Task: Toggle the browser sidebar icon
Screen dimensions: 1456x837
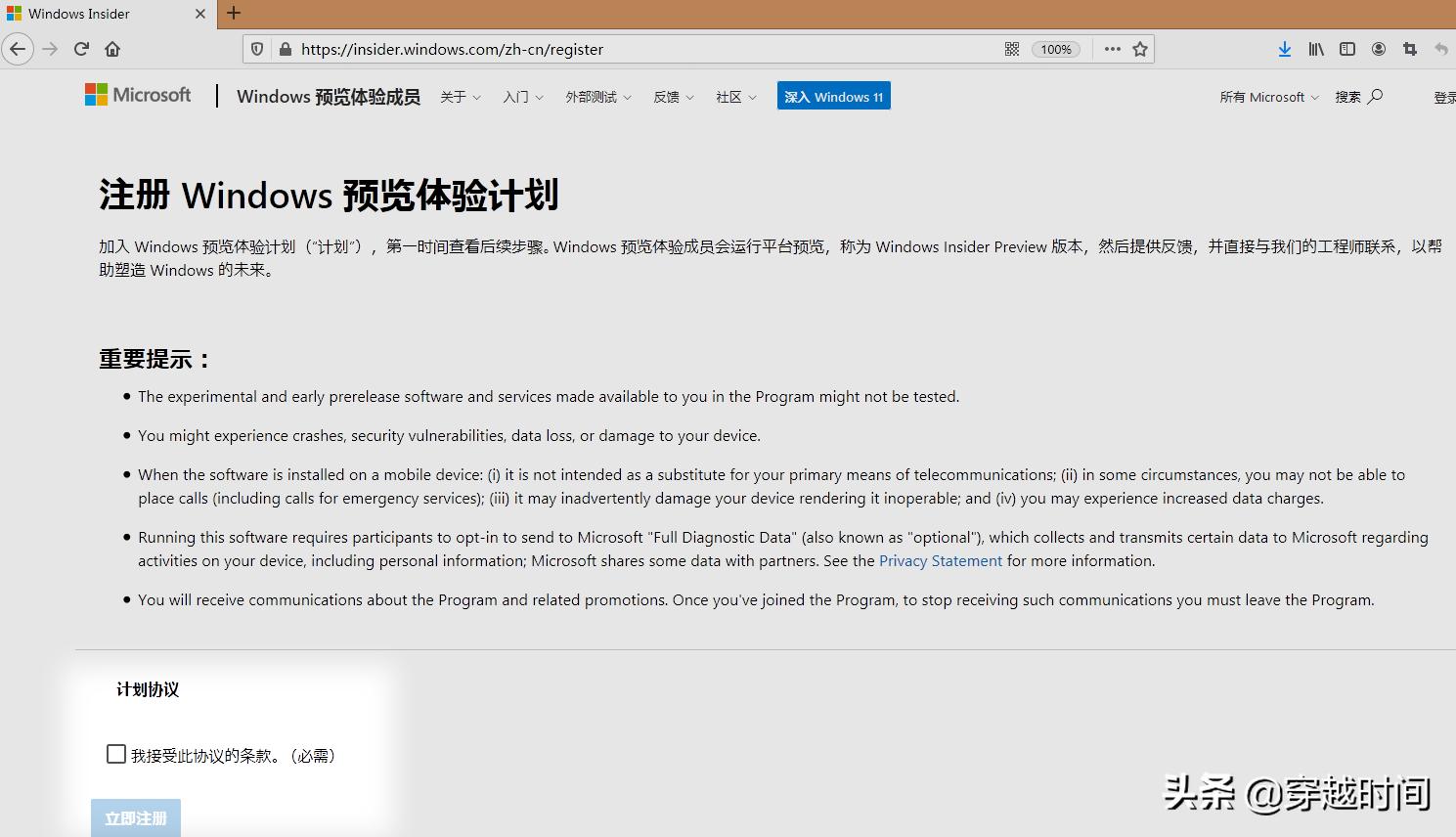Action: click(x=1346, y=48)
